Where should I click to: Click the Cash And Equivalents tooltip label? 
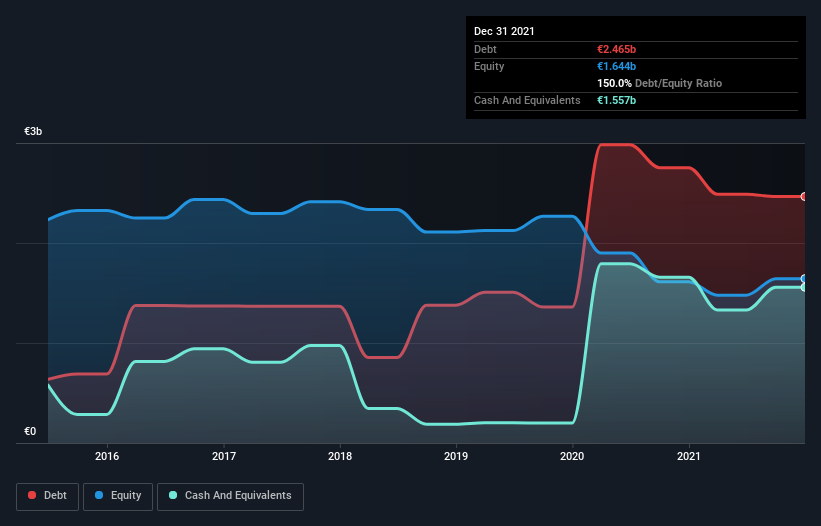[527, 100]
